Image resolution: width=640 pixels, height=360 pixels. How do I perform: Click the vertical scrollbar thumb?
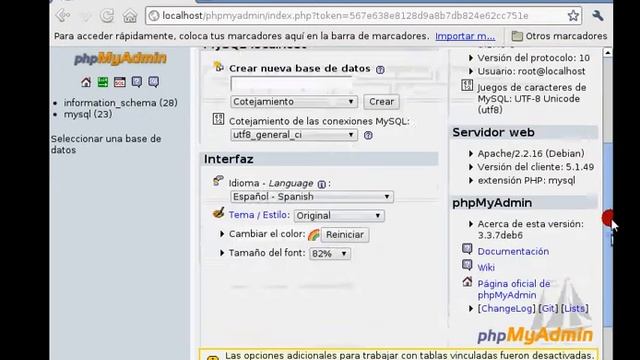pos(607,235)
